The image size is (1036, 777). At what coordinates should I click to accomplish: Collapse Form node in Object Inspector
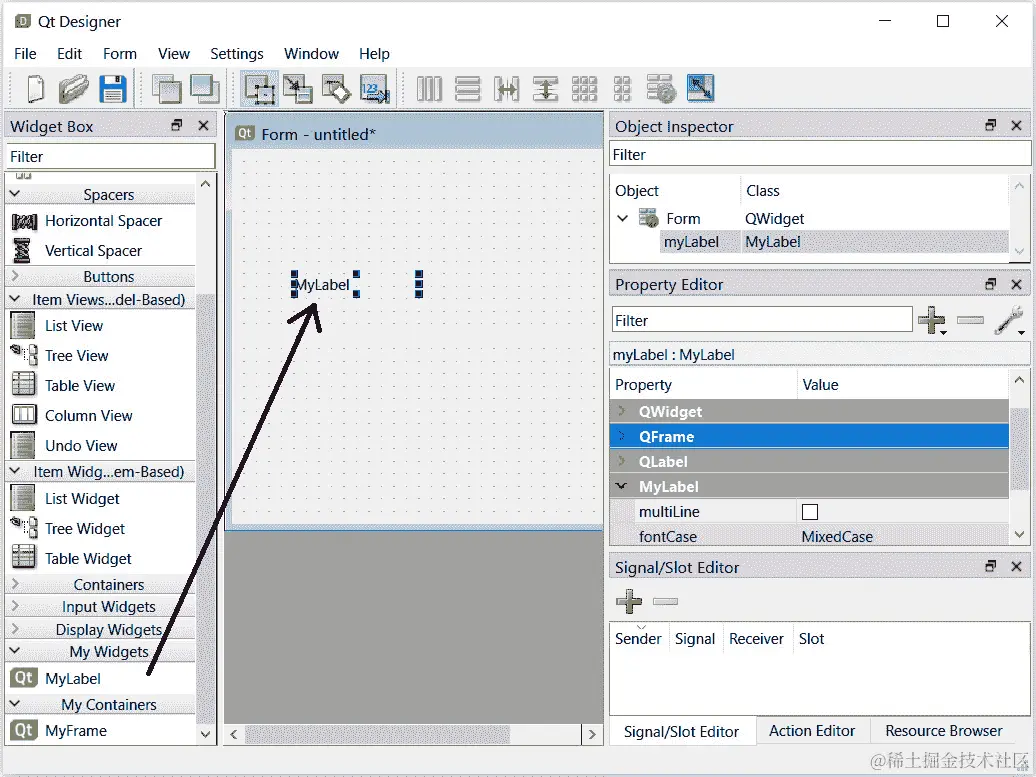622,218
